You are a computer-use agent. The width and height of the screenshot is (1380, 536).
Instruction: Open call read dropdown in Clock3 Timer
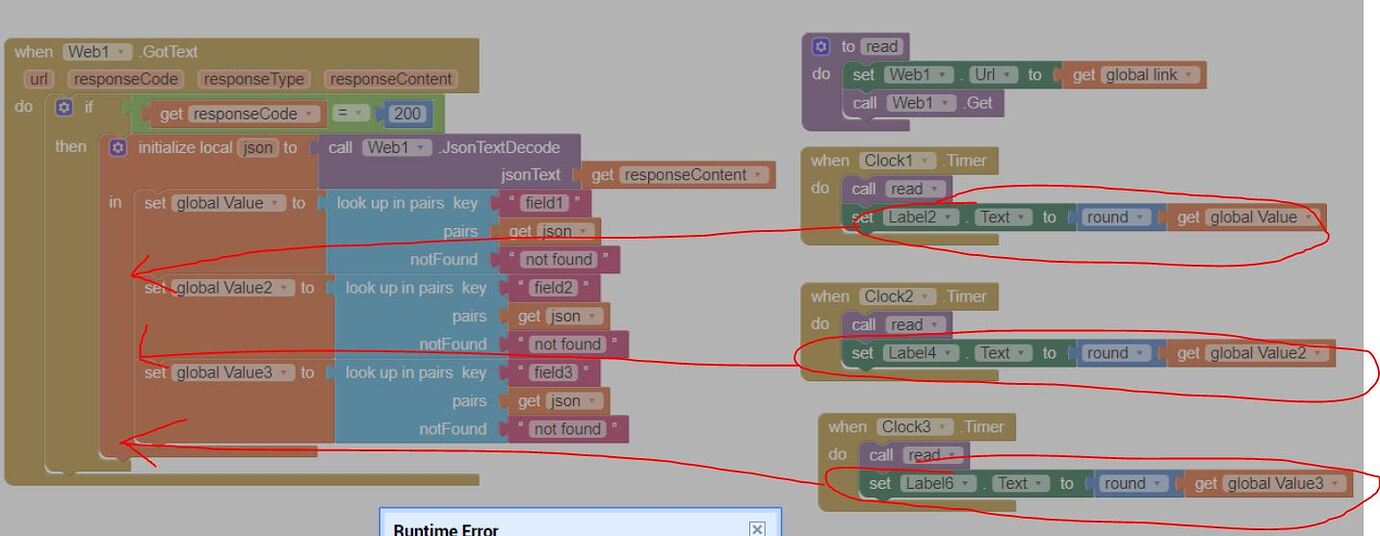pyautogui.click(x=931, y=455)
